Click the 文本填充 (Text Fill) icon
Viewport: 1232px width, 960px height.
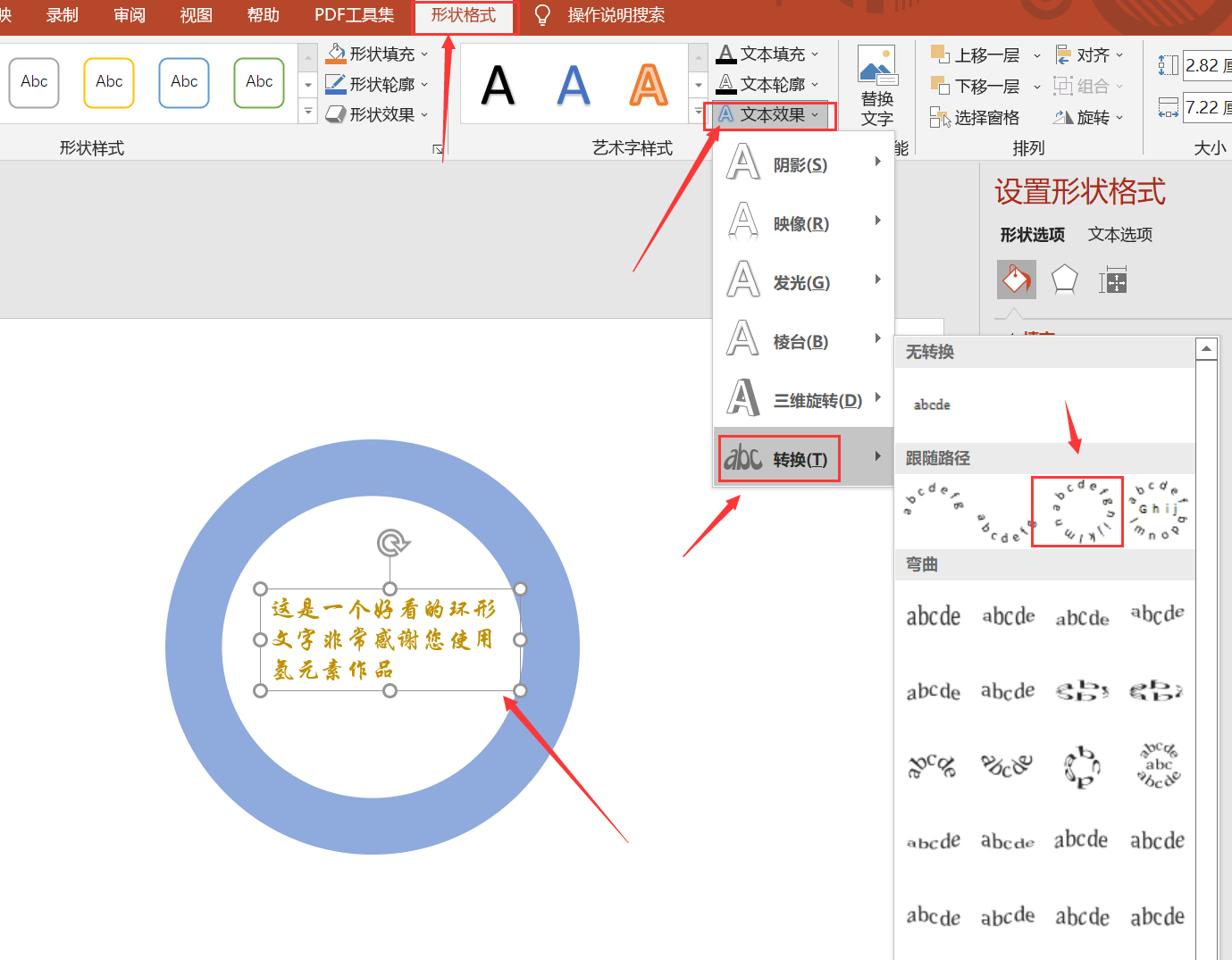(x=726, y=54)
